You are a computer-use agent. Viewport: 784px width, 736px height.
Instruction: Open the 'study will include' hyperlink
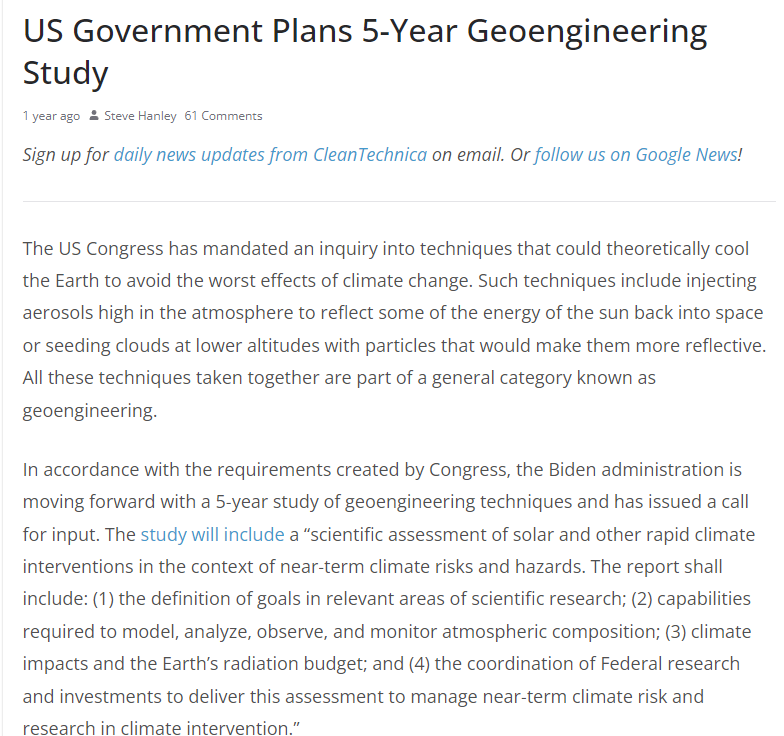point(212,534)
